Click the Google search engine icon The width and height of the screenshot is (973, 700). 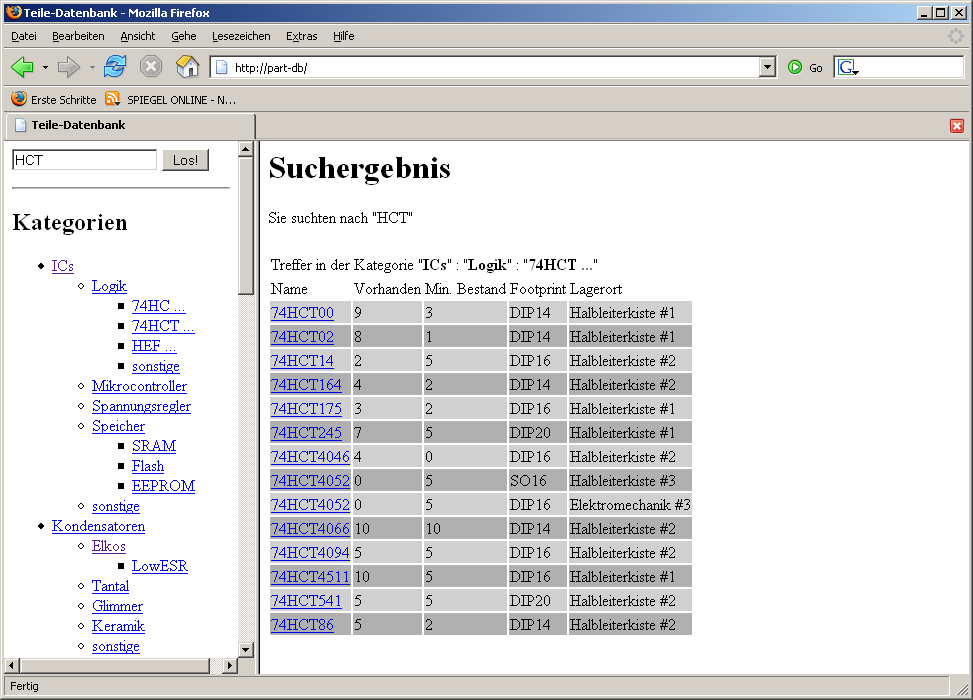tap(846, 67)
